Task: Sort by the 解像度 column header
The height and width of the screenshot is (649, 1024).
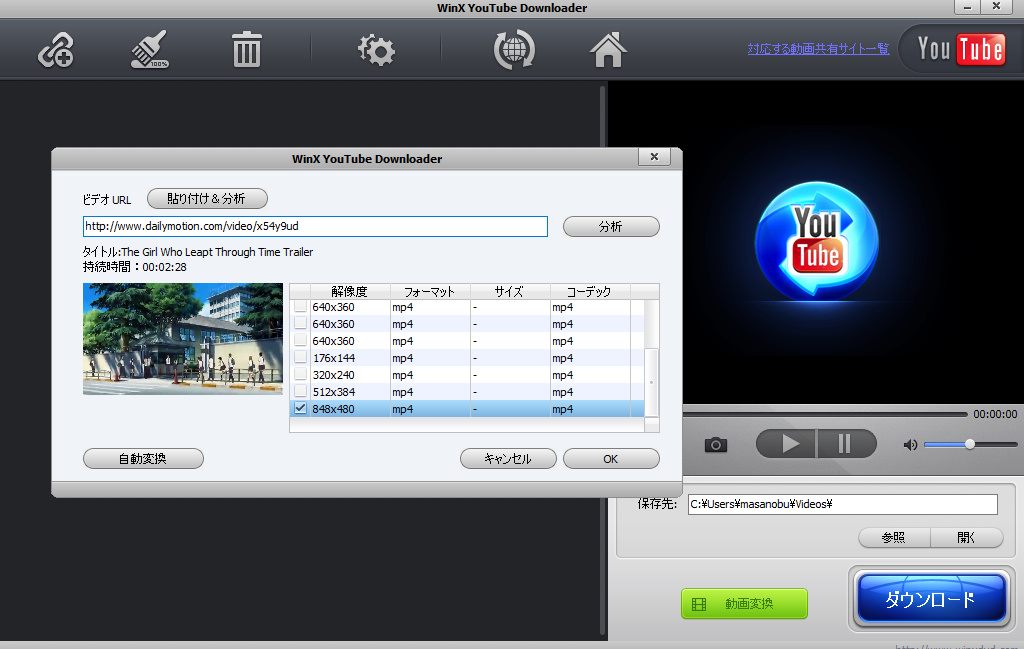Action: tap(349, 291)
